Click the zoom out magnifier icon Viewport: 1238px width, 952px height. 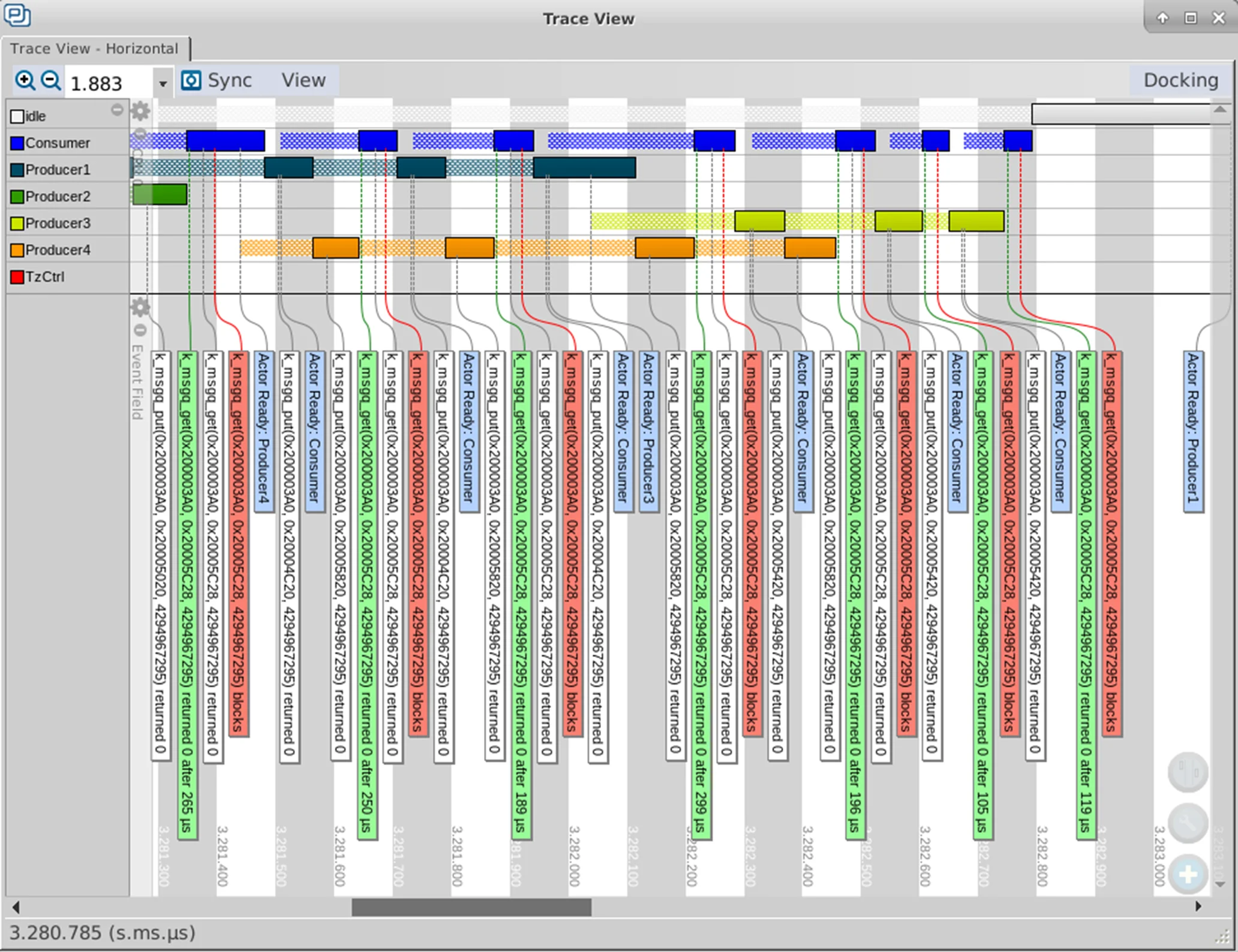click(x=51, y=80)
